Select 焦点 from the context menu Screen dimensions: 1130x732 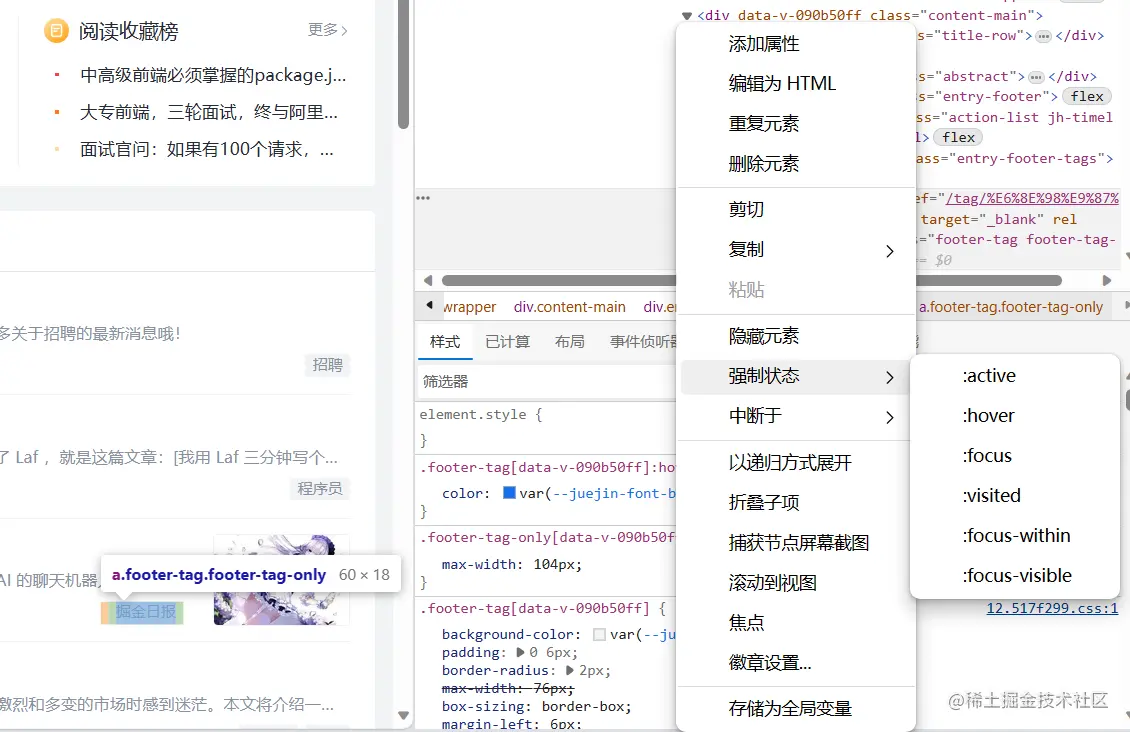coord(746,622)
